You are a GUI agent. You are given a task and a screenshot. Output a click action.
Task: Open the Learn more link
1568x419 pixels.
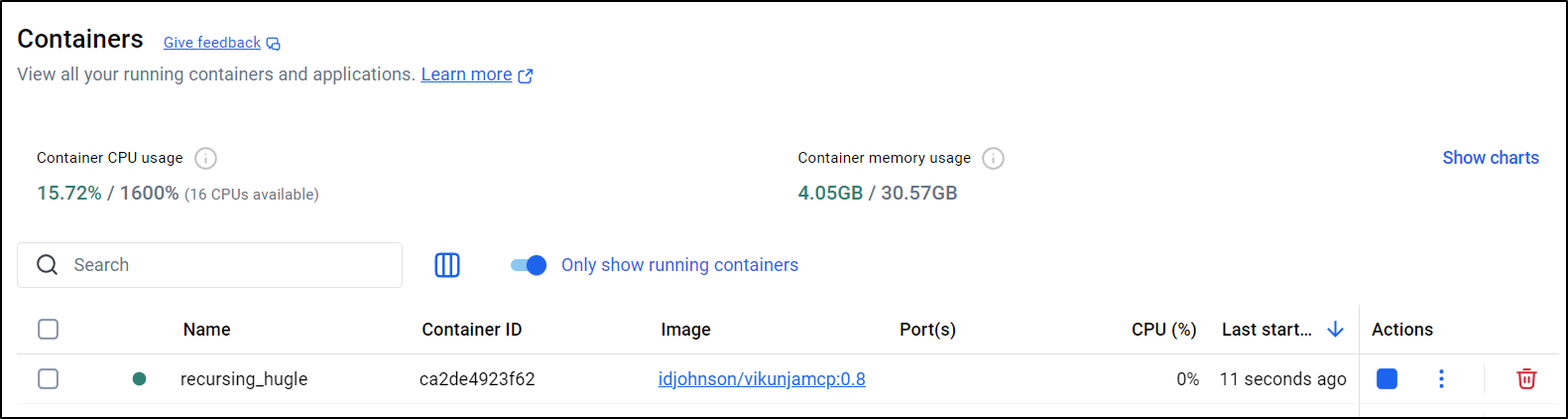tap(466, 74)
